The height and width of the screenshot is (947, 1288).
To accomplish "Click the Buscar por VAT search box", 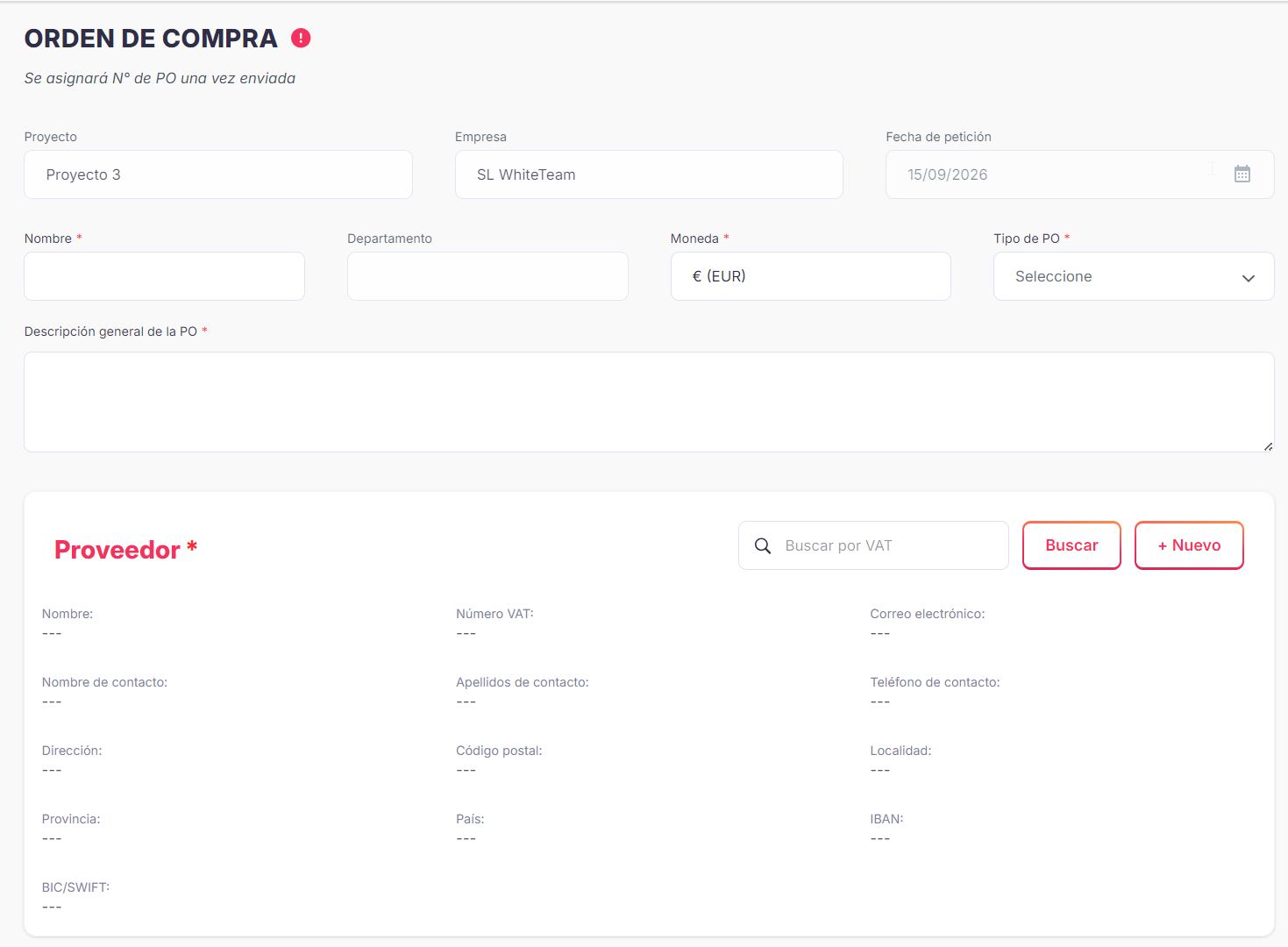I will click(x=873, y=545).
